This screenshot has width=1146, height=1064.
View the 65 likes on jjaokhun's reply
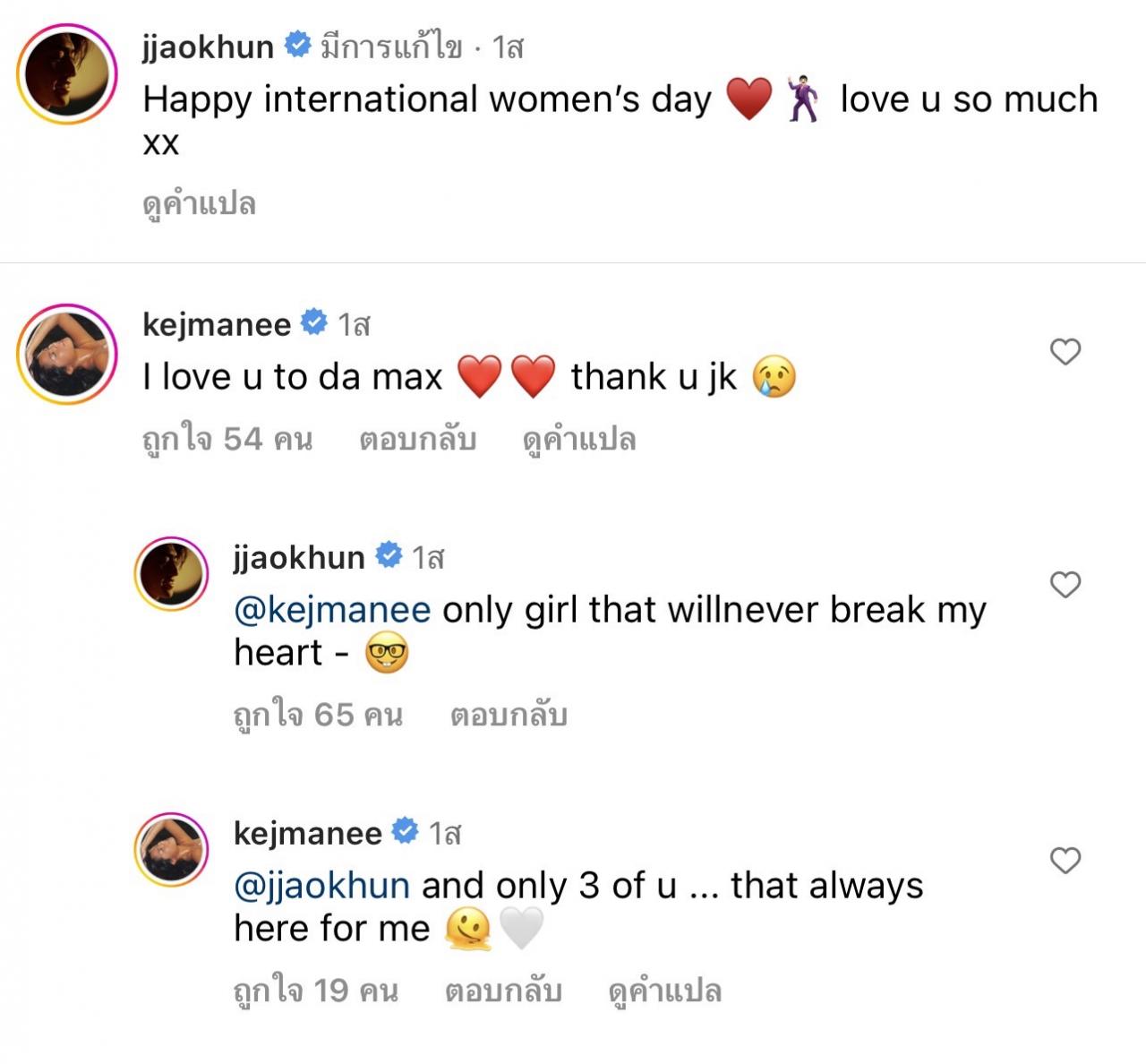(318, 716)
